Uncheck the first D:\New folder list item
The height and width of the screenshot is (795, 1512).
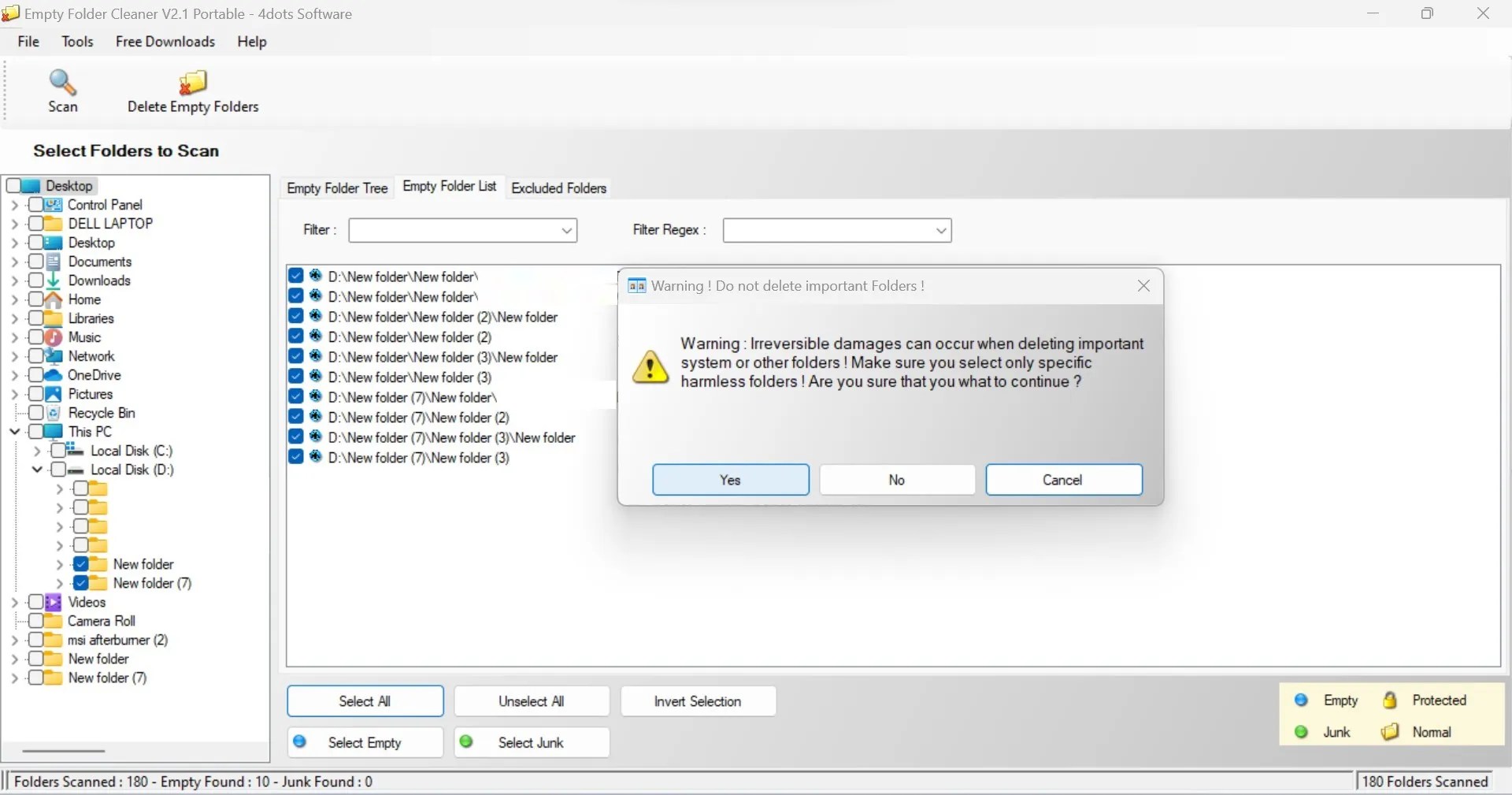[x=295, y=277]
